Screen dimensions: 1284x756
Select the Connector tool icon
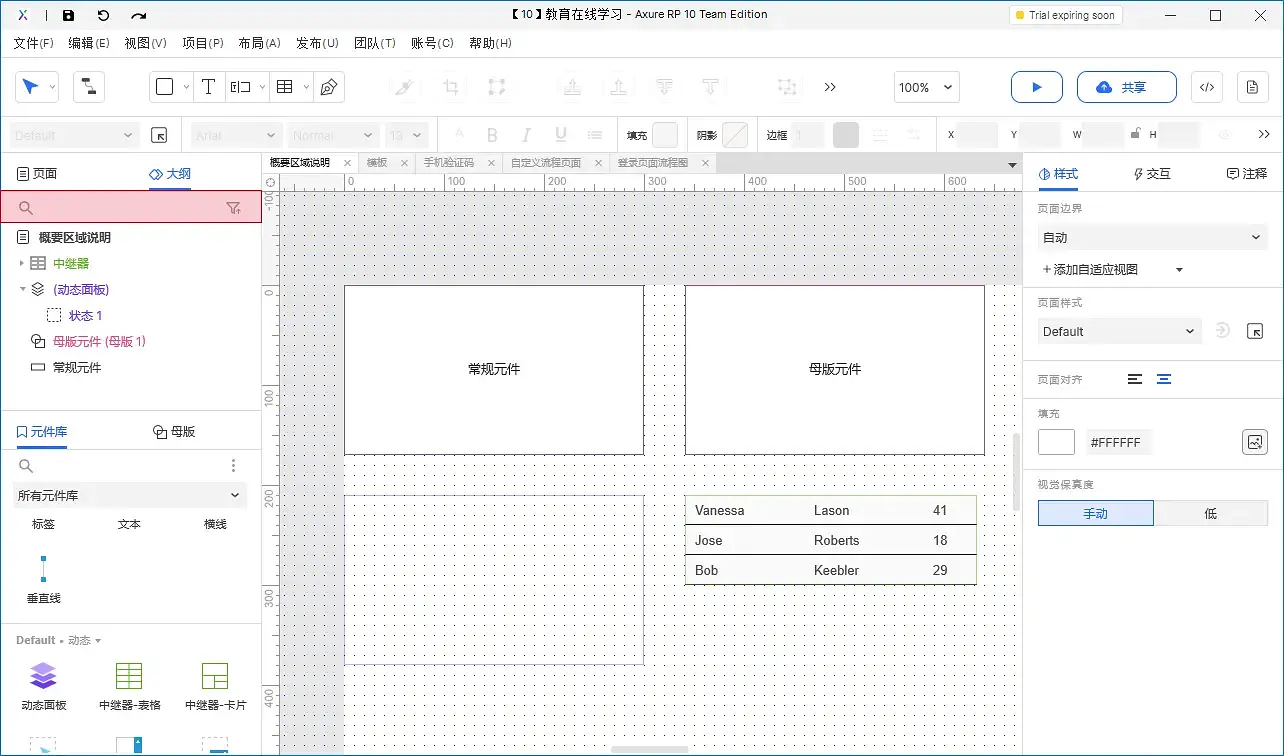[89, 87]
